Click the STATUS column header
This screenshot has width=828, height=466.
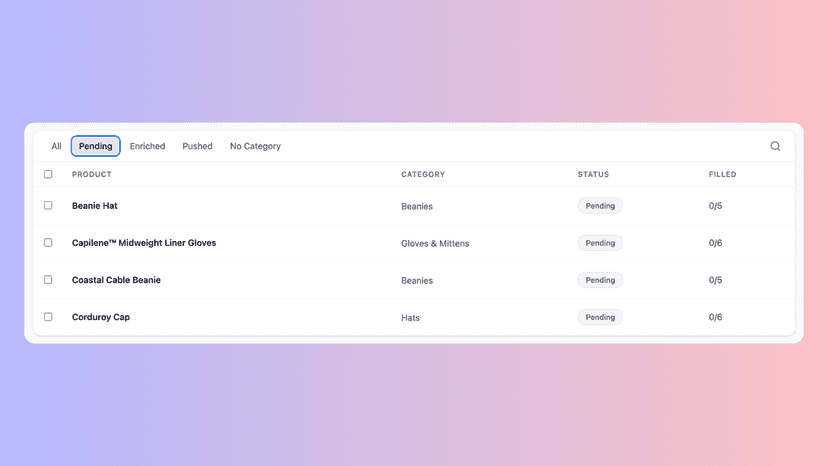(x=593, y=174)
